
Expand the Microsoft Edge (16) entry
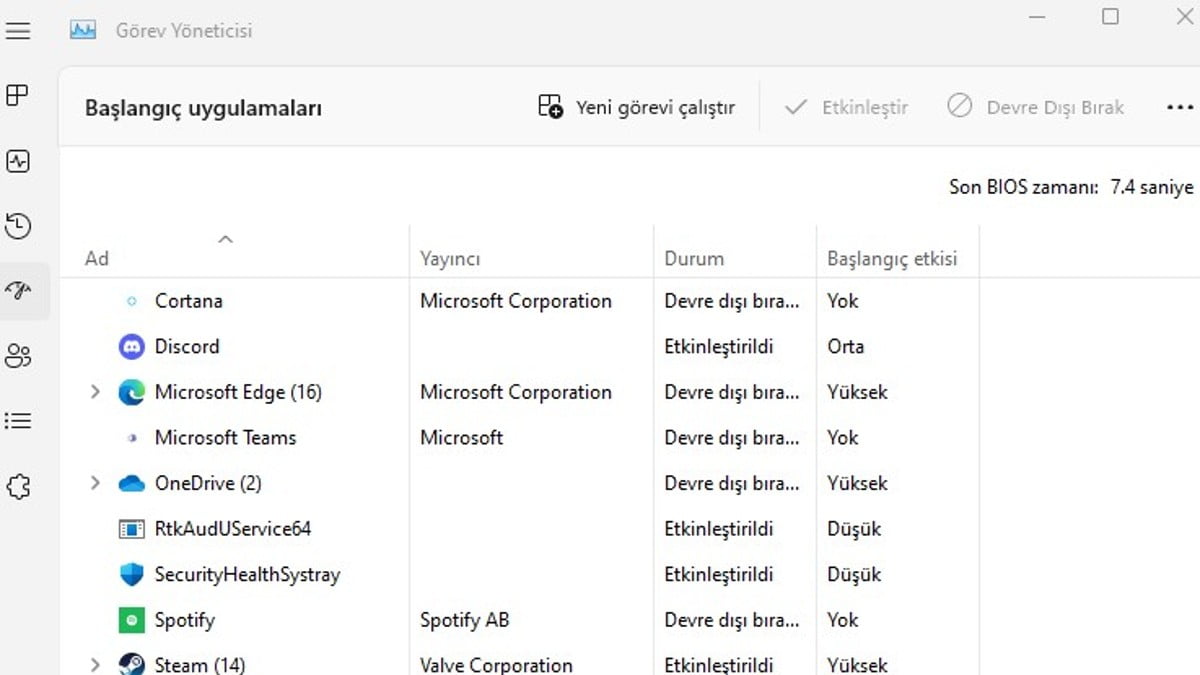[95, 392]
